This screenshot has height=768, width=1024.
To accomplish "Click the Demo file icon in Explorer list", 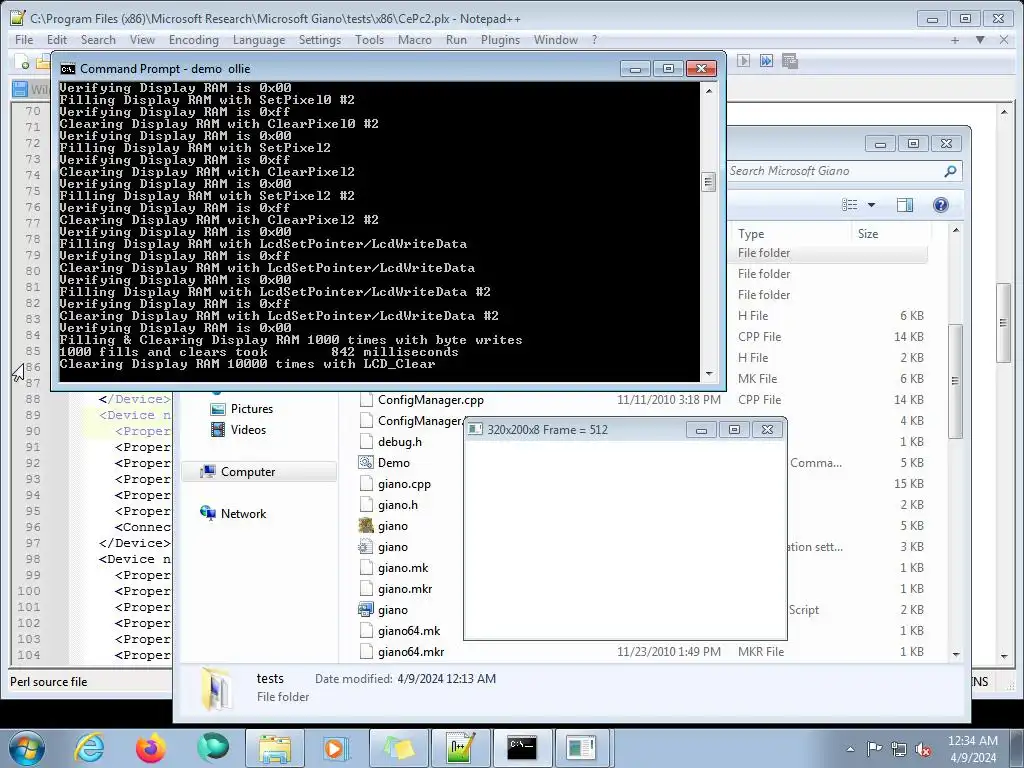I will 366,462.
